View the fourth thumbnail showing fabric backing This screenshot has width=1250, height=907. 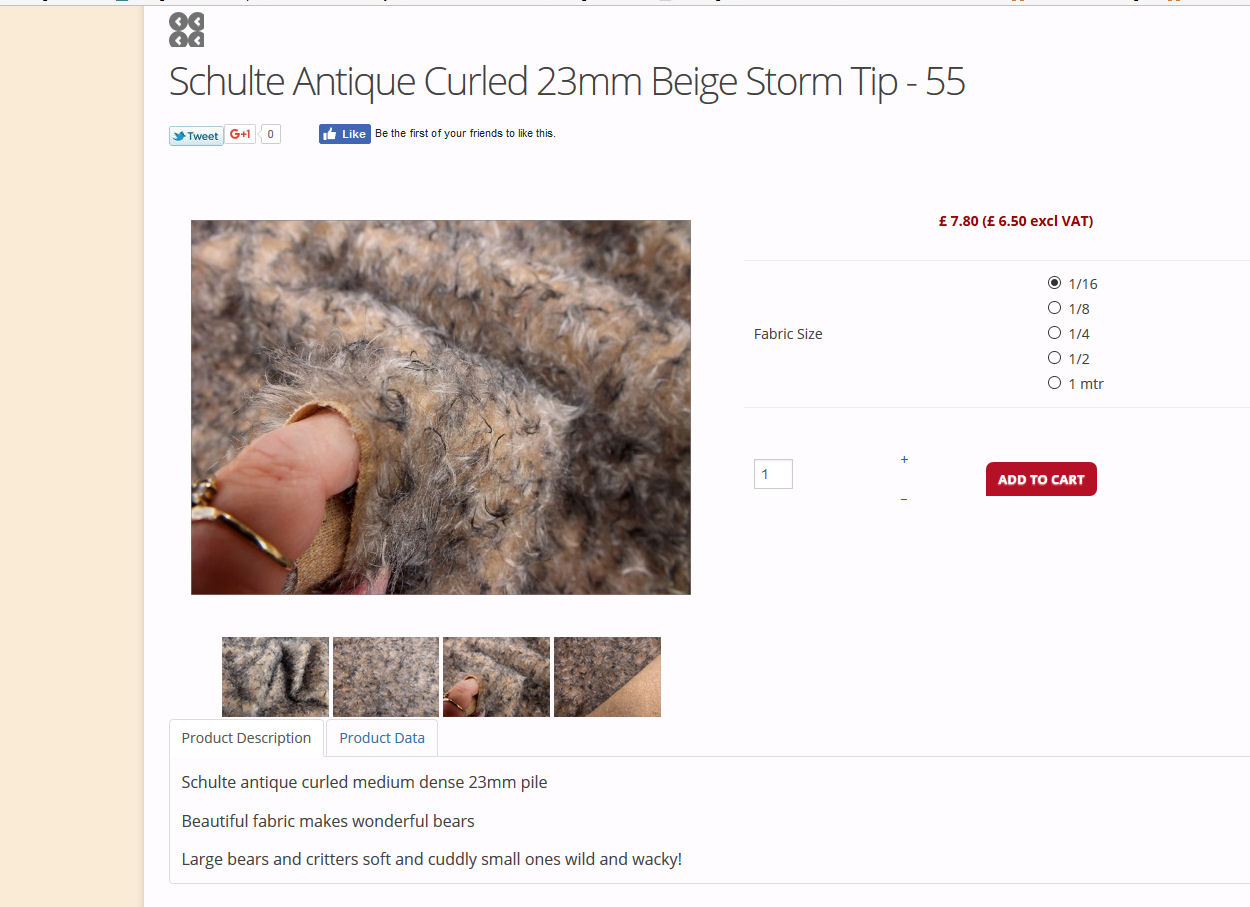(607, 677)
